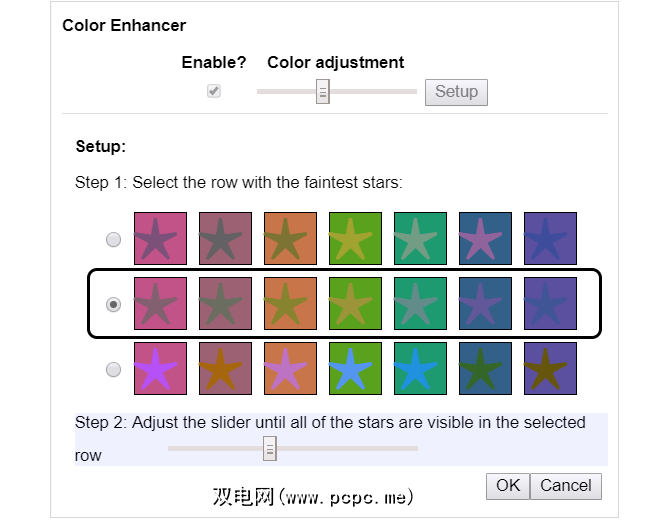The height and width of the screenshot is (520, 670).
Task: Click the purple swatch with brown star
Action: [x=550, y=369]
